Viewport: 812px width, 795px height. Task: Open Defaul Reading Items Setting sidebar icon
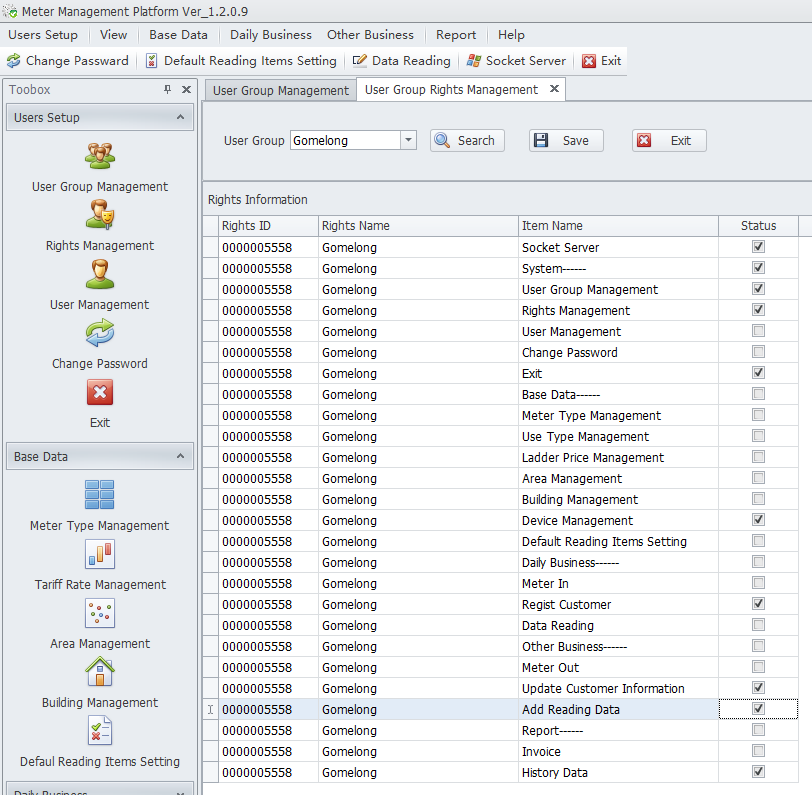click(100, 731)
